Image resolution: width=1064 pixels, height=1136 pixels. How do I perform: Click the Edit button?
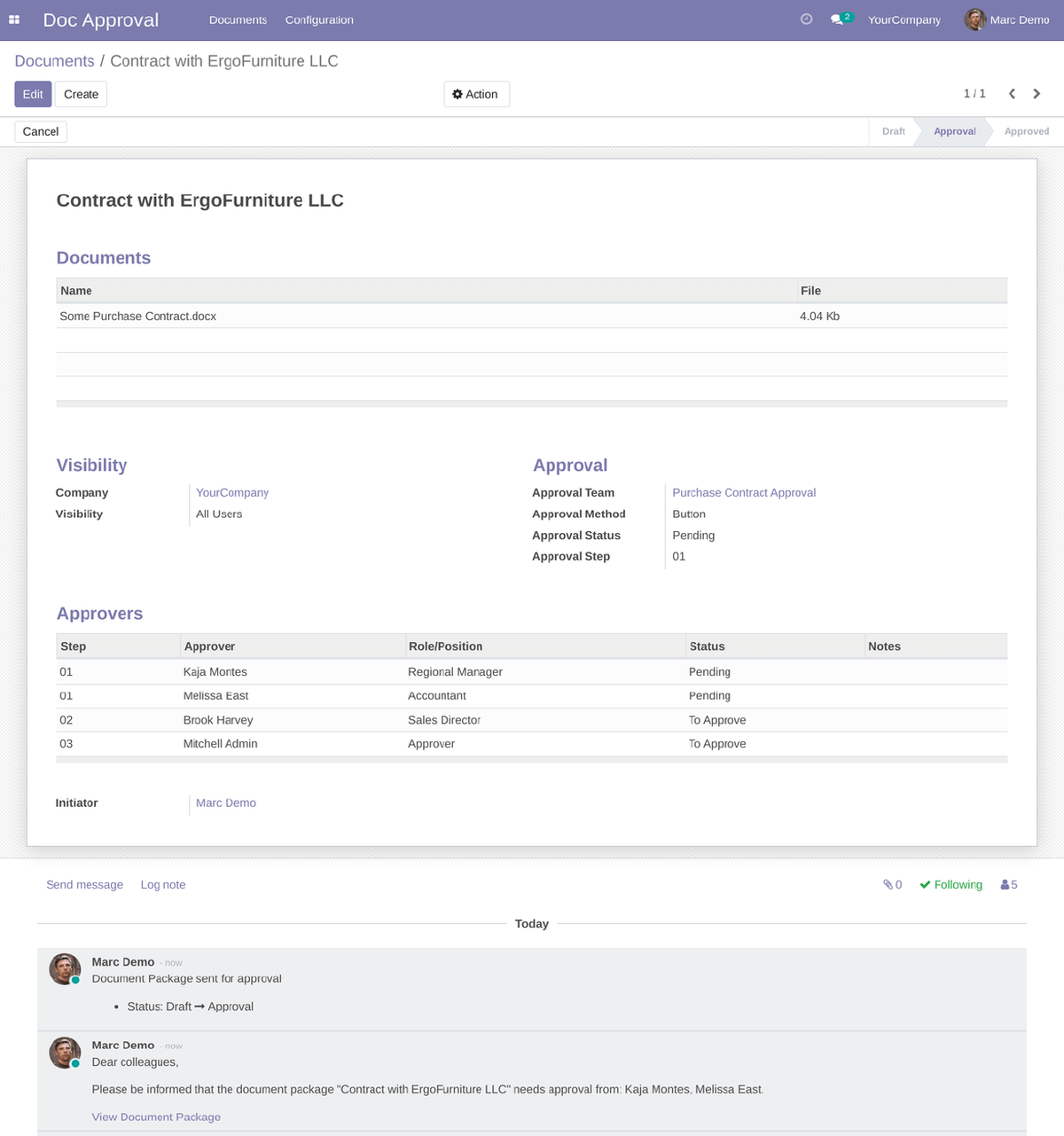click(32, 93)
